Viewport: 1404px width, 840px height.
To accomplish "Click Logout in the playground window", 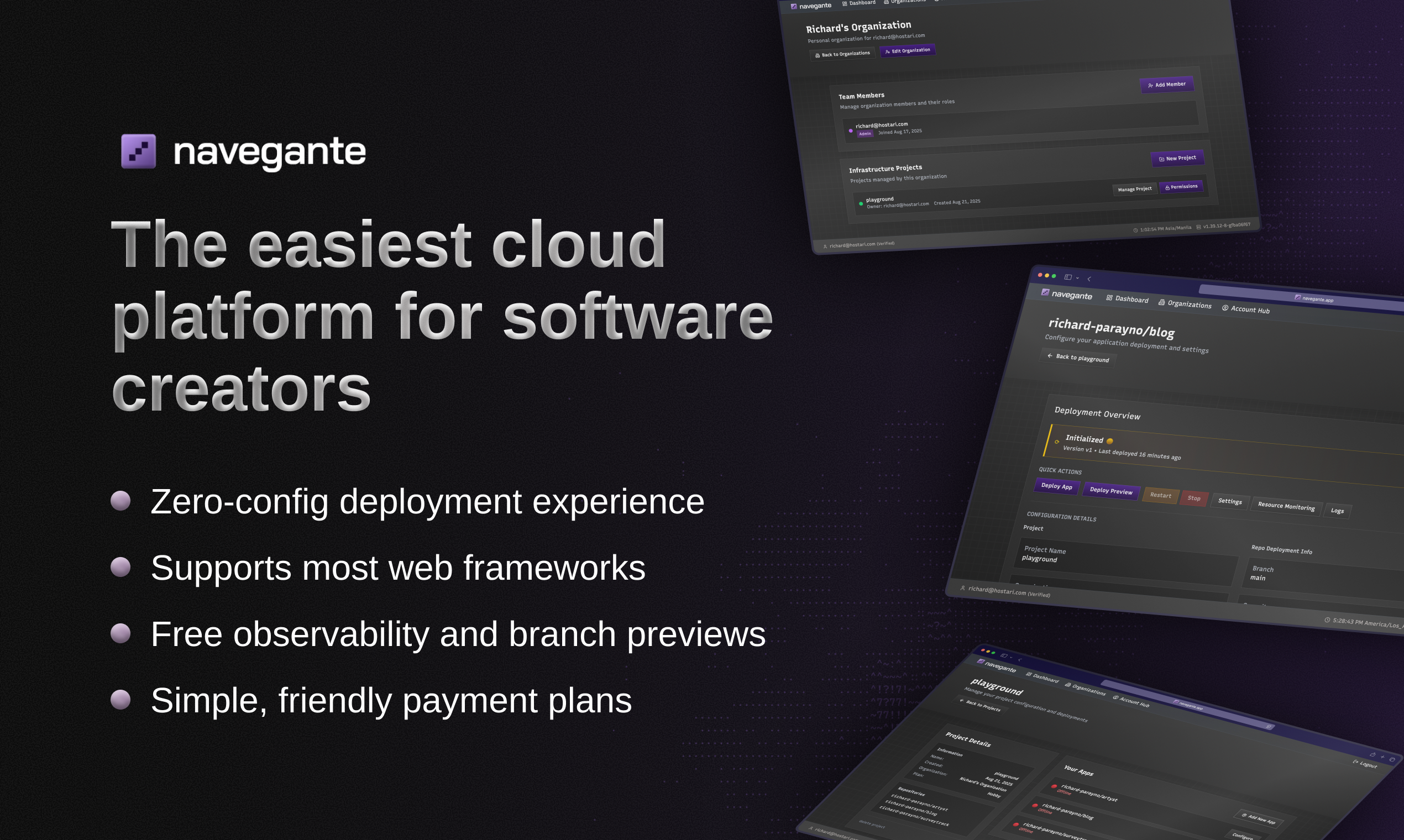I will [1364, 764].
